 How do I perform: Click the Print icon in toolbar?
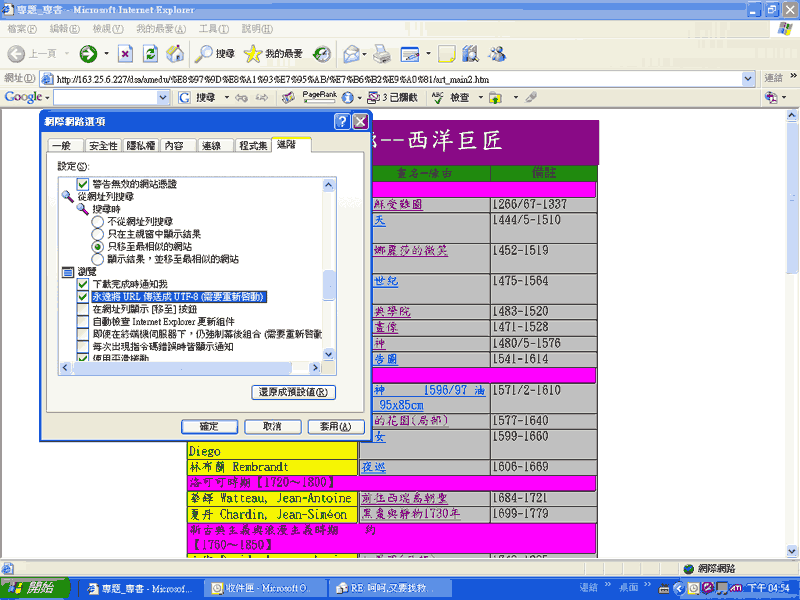[381, 54]
